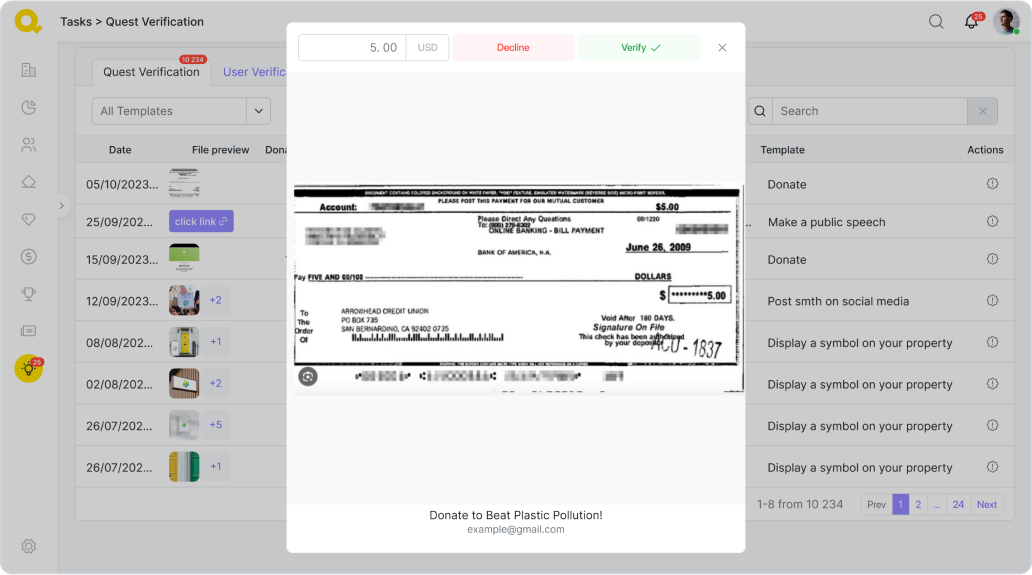Viewport: 1032px width, 575px height.
Task: Click the Verify button in the modal
Action: coord(638,48)
